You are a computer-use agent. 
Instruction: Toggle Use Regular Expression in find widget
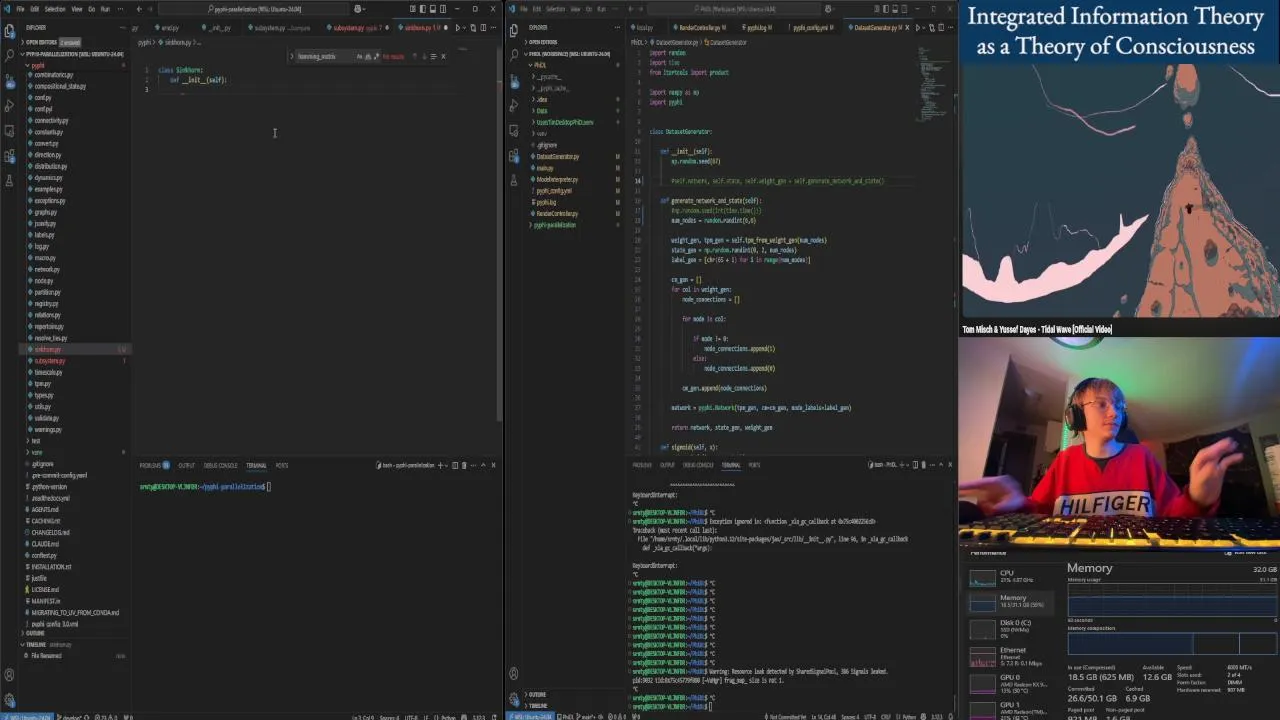377,56
